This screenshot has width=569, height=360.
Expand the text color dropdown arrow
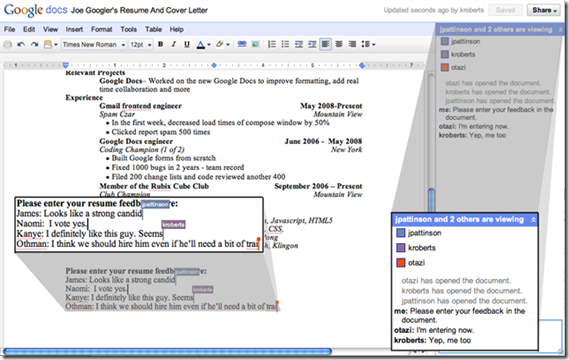[x=209, y=45]
